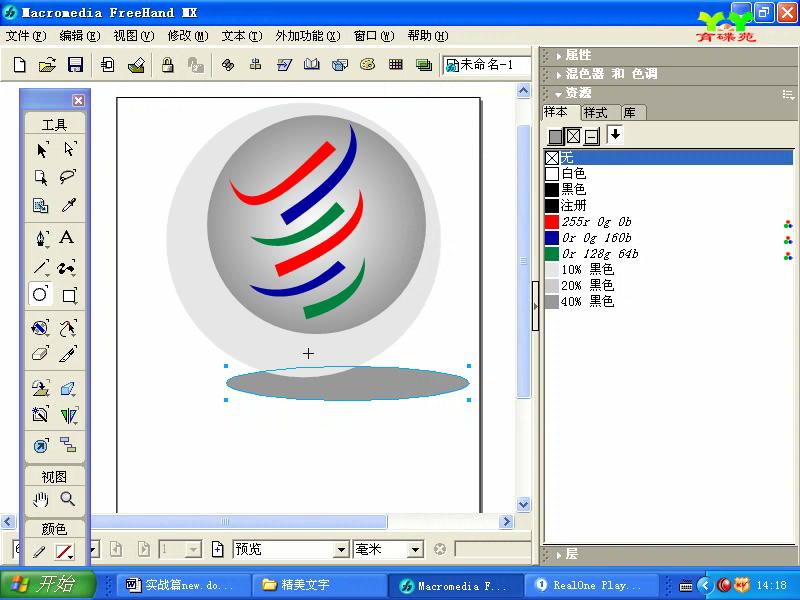Select the Ellipse tool
The image size is (800, 600).
pyautogui.click(x=40, y=294)
